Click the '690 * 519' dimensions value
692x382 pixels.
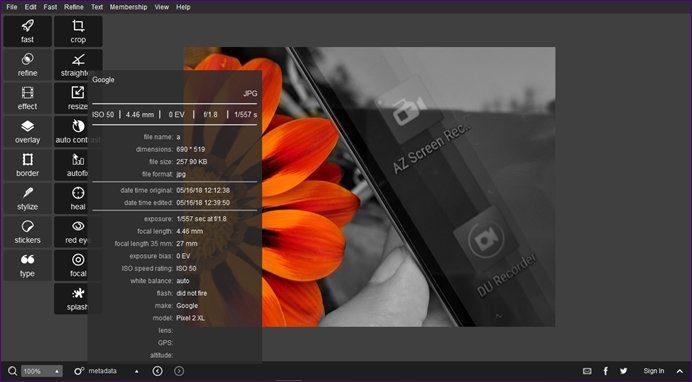point(191,150)
